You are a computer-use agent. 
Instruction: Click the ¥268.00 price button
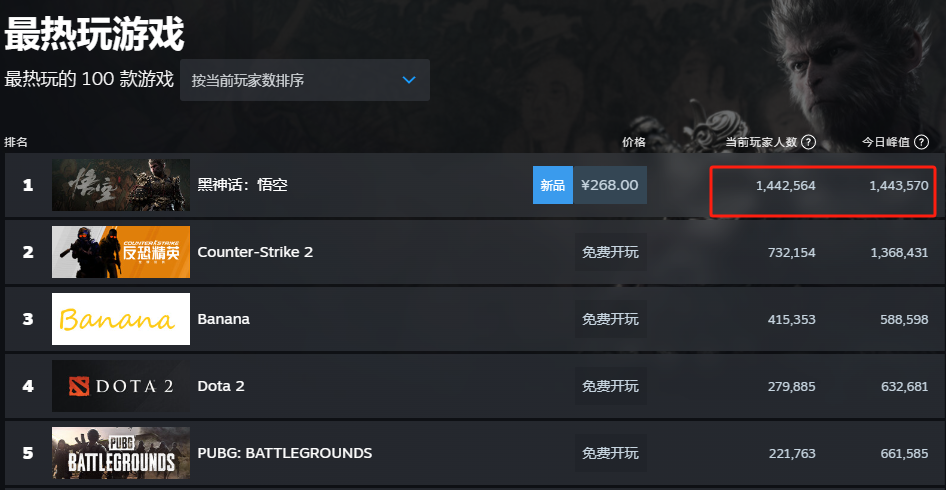609,185
